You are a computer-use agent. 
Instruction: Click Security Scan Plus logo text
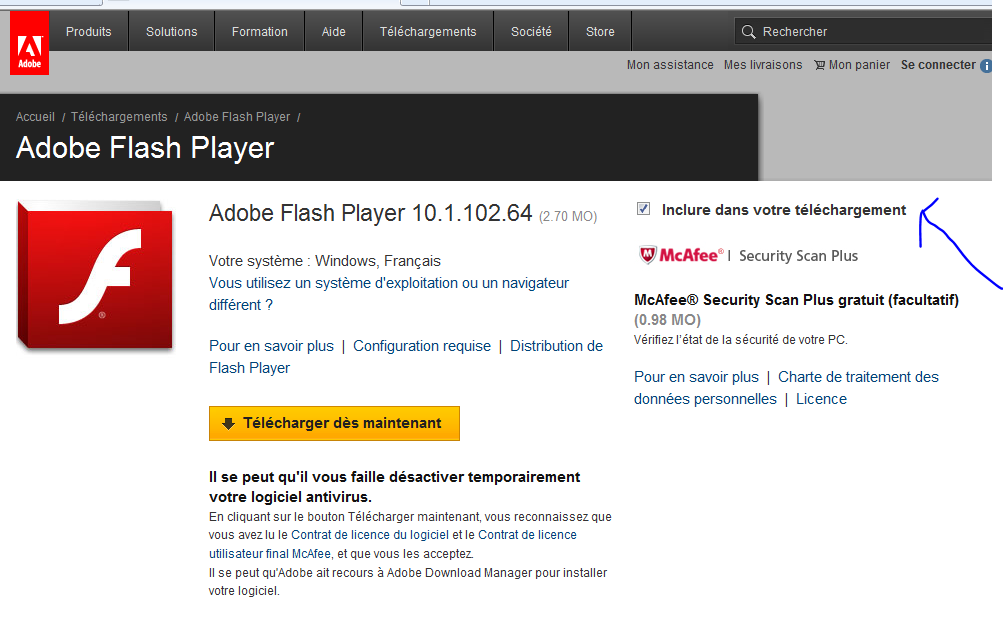(x=798, y=256)
